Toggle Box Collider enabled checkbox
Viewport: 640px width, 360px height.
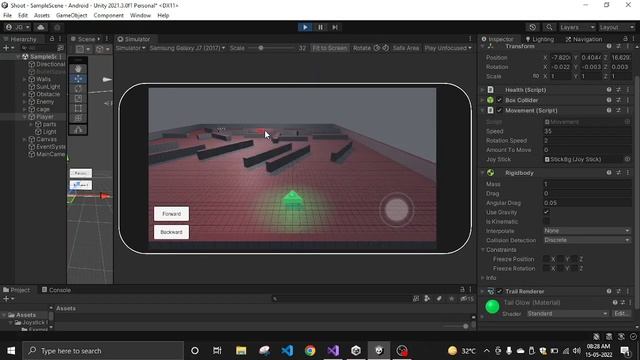click(499, 100)
